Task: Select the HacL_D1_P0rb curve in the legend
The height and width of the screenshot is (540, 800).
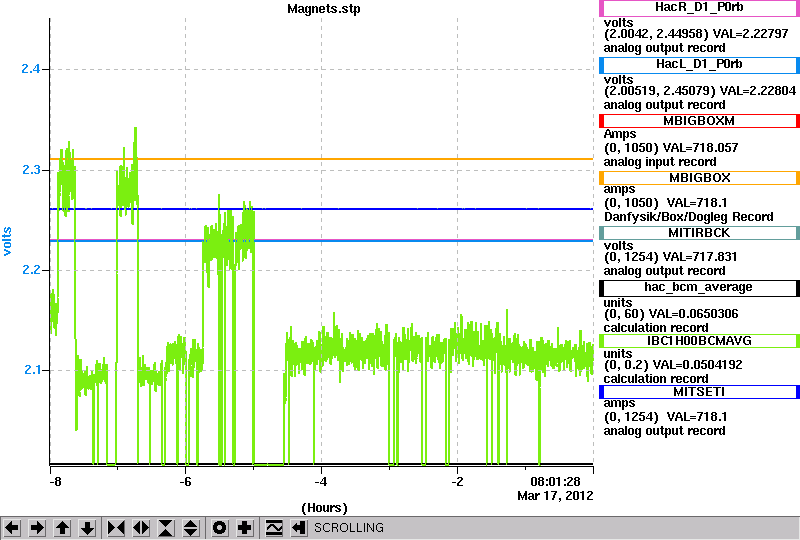Action: [699, 64]
